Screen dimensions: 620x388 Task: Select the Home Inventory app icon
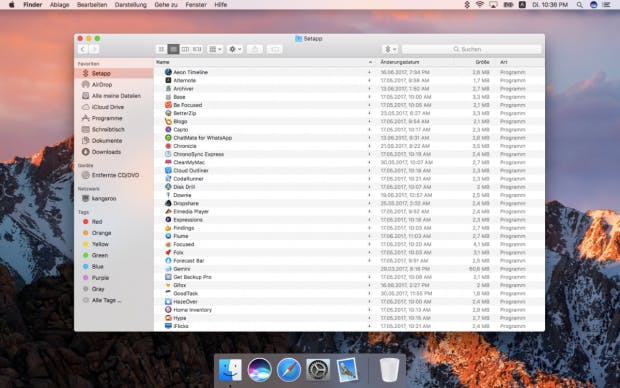pos(168,310)
